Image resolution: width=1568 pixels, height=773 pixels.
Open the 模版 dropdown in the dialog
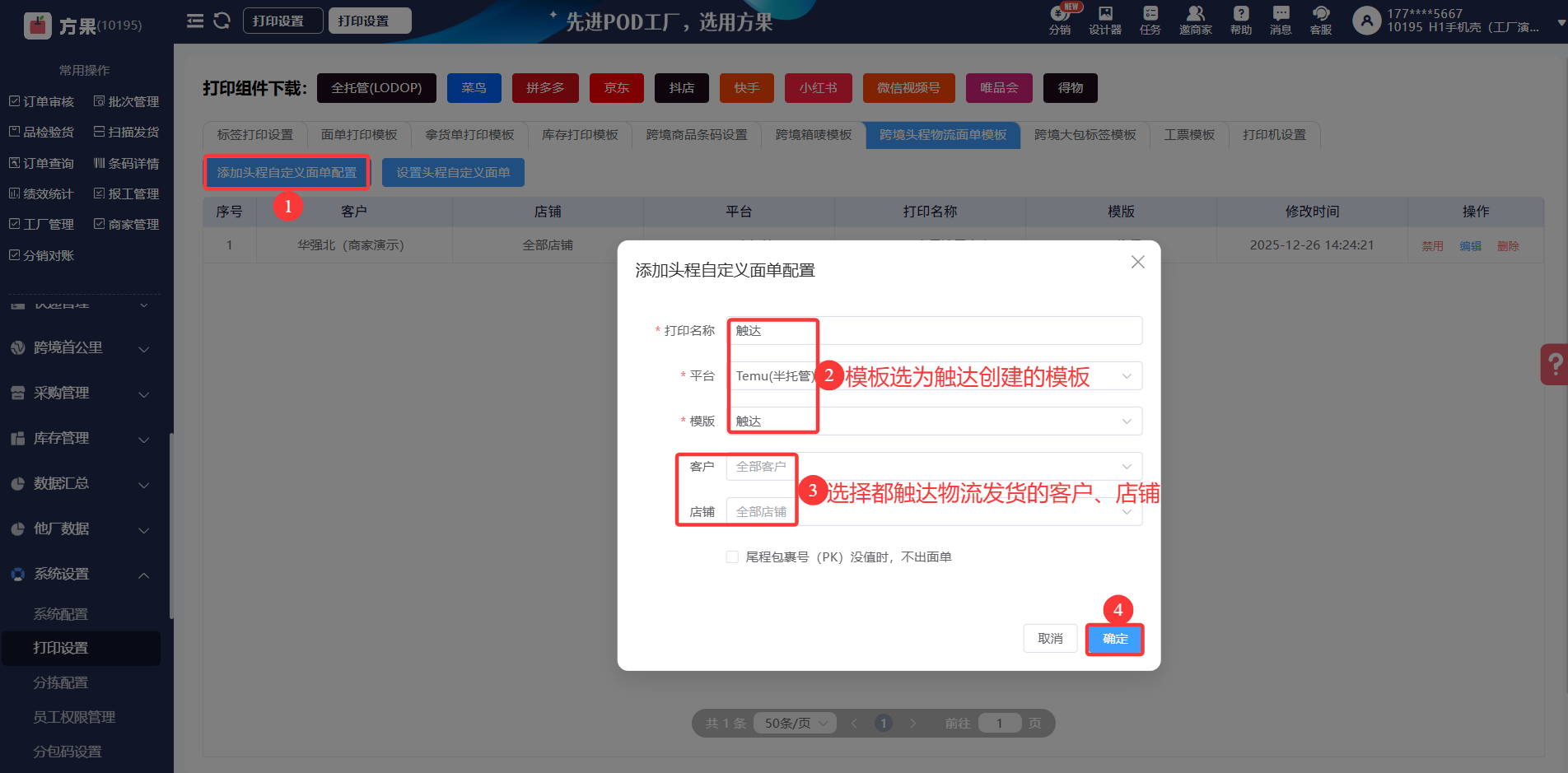(x=934, y=421)
